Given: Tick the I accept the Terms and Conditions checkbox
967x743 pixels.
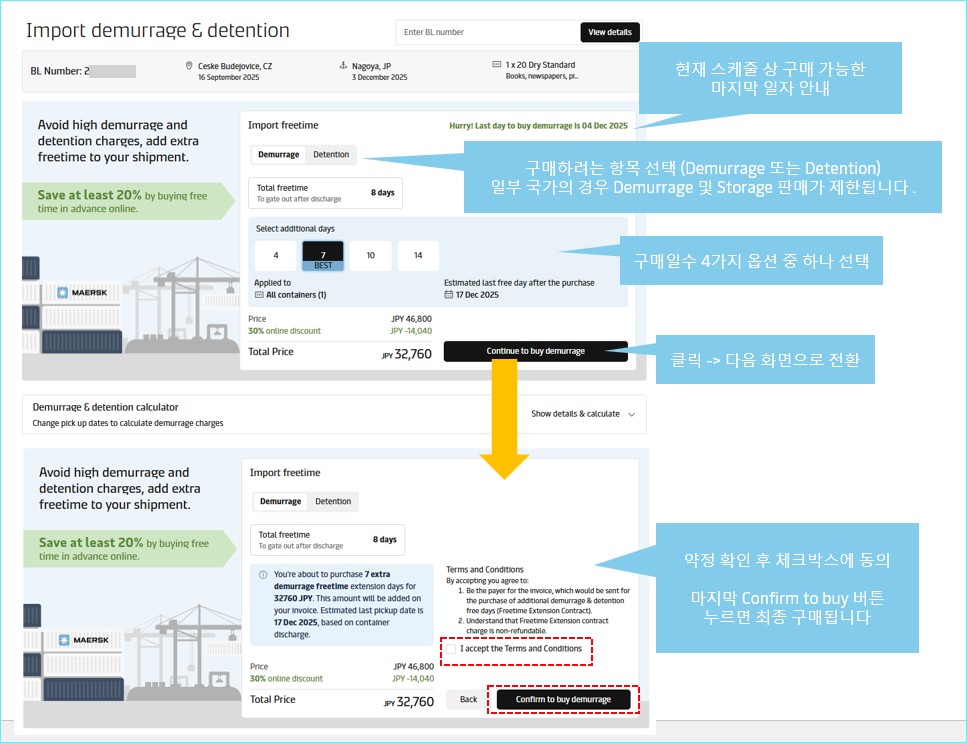Looking at the screenshot, I should tap(452, 649).
